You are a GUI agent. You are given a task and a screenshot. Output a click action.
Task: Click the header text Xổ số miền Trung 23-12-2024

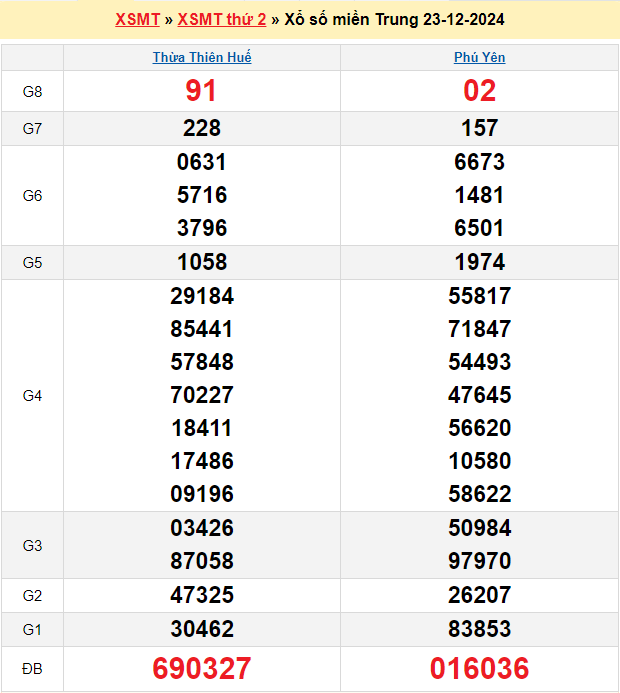pos(394,20)
